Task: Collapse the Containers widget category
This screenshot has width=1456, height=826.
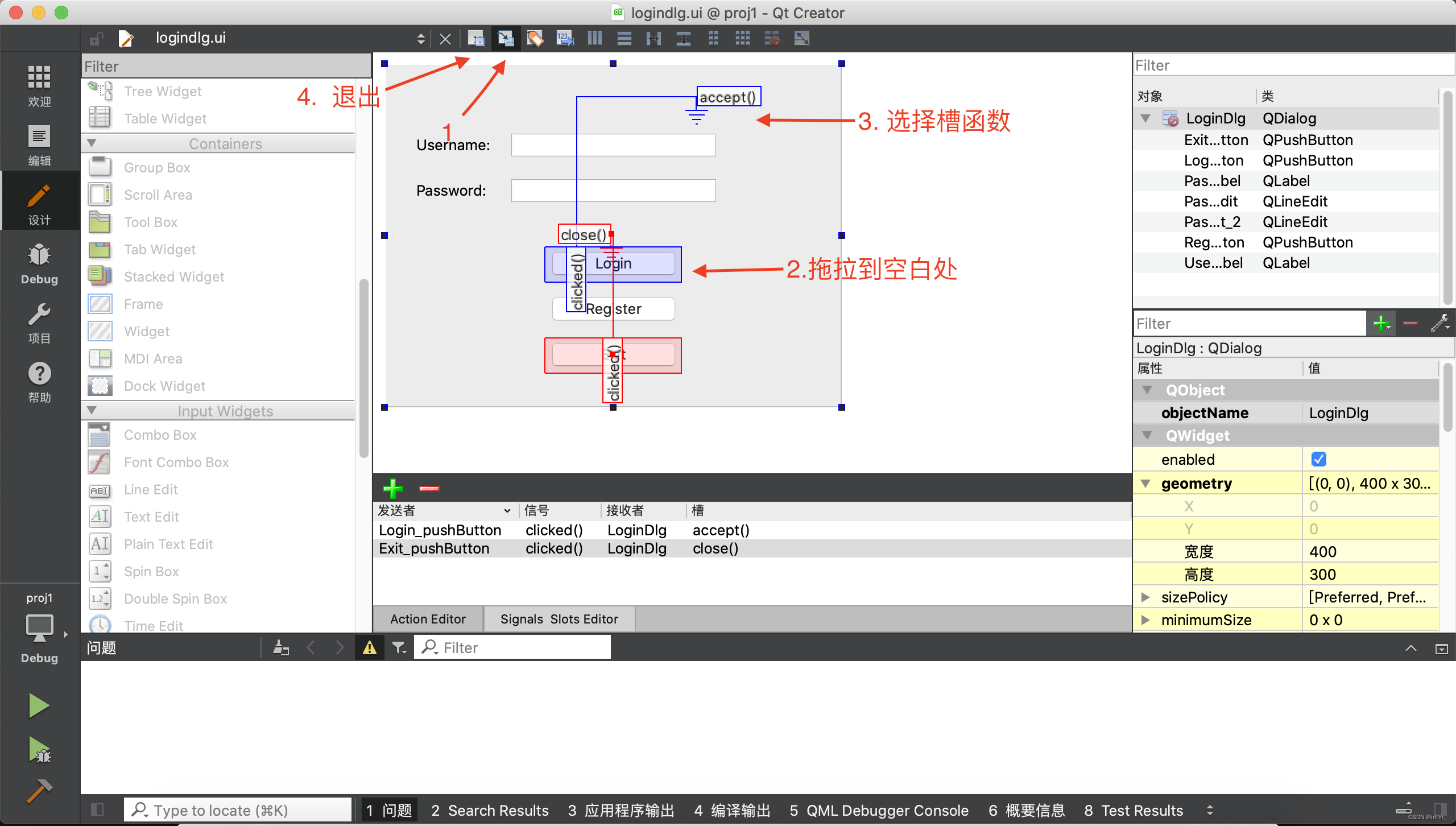Action: [x=92, y=143]
